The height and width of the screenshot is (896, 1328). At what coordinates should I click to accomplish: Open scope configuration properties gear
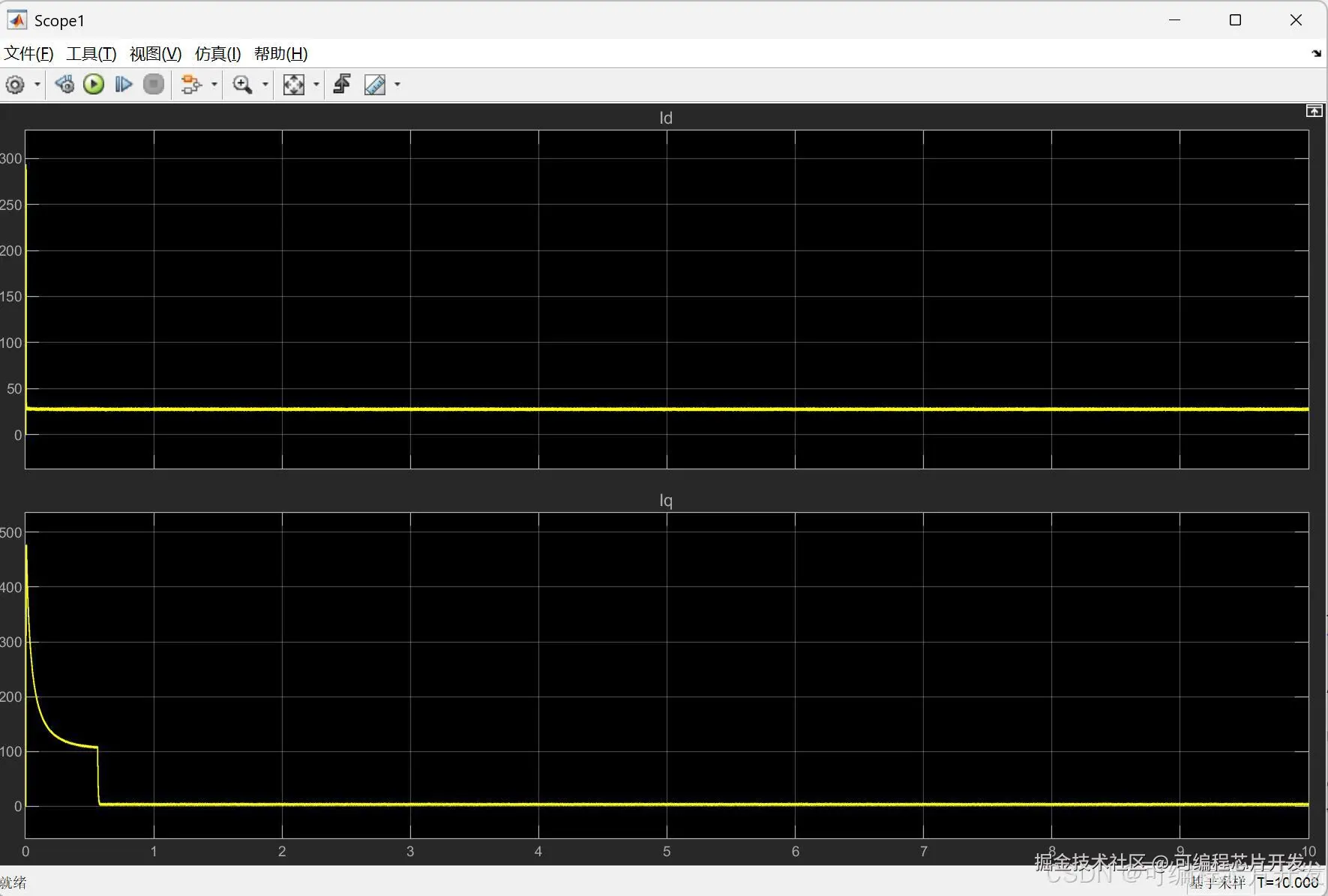[15, 85]
